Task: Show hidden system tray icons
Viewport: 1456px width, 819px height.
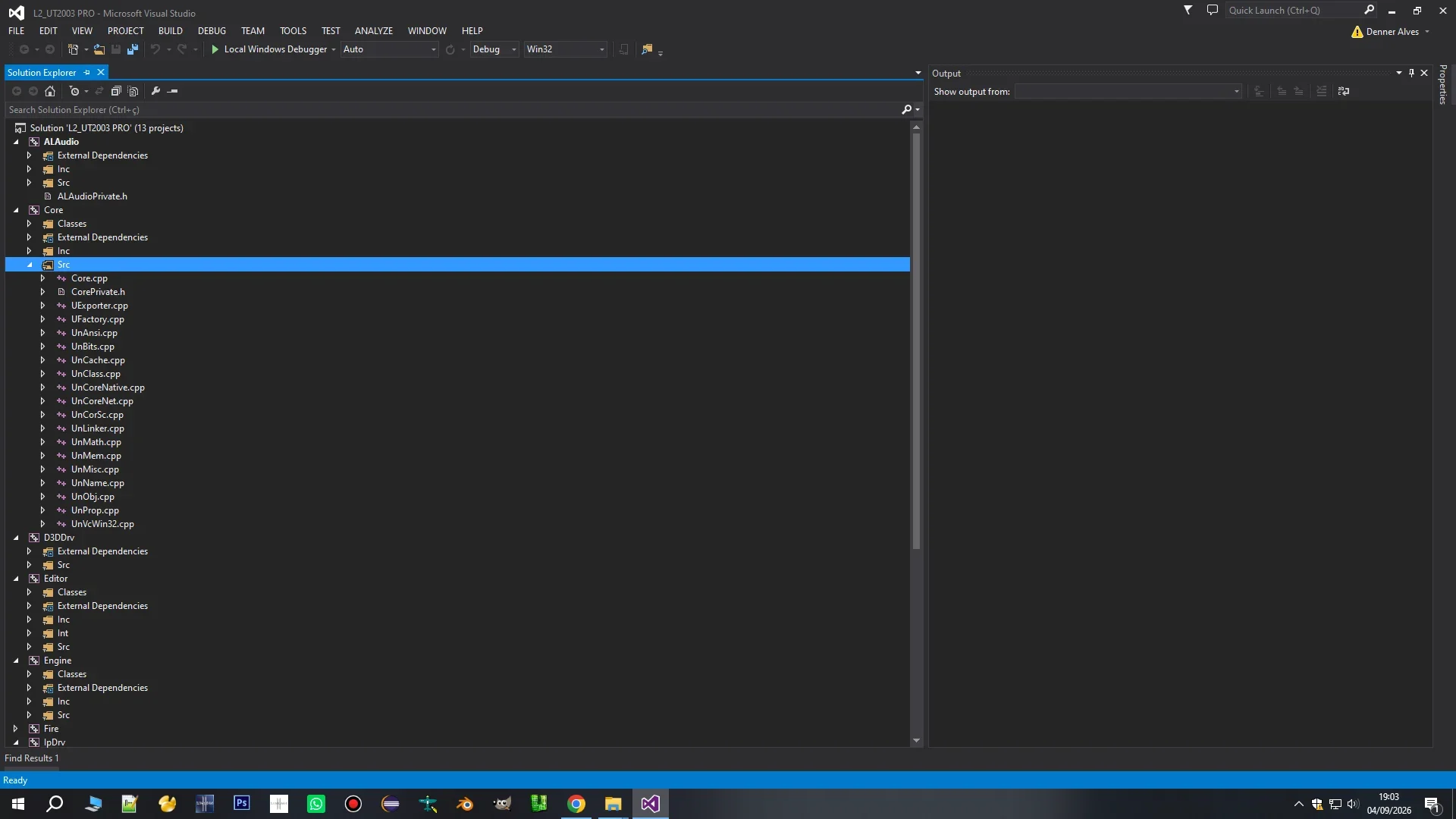Action: [x=1298, y=804]
